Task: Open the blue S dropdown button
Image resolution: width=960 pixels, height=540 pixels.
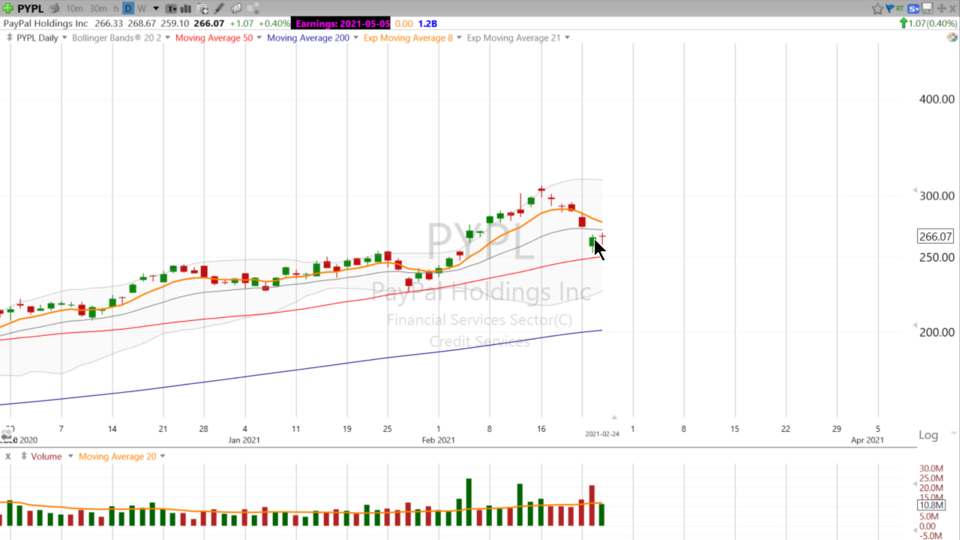Action: click(913, 9)
